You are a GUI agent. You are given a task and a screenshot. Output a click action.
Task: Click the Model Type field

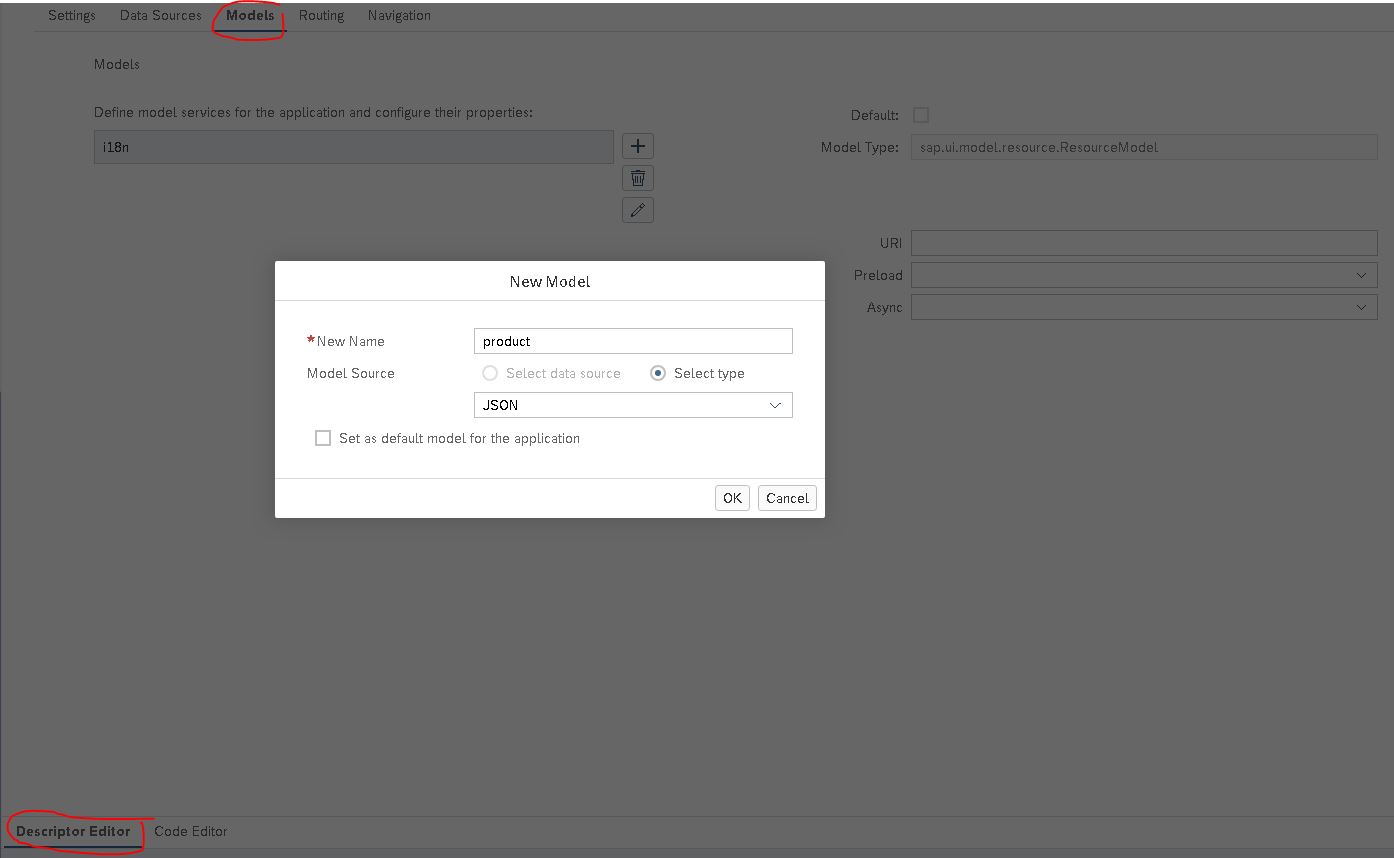pos(1144,147)
